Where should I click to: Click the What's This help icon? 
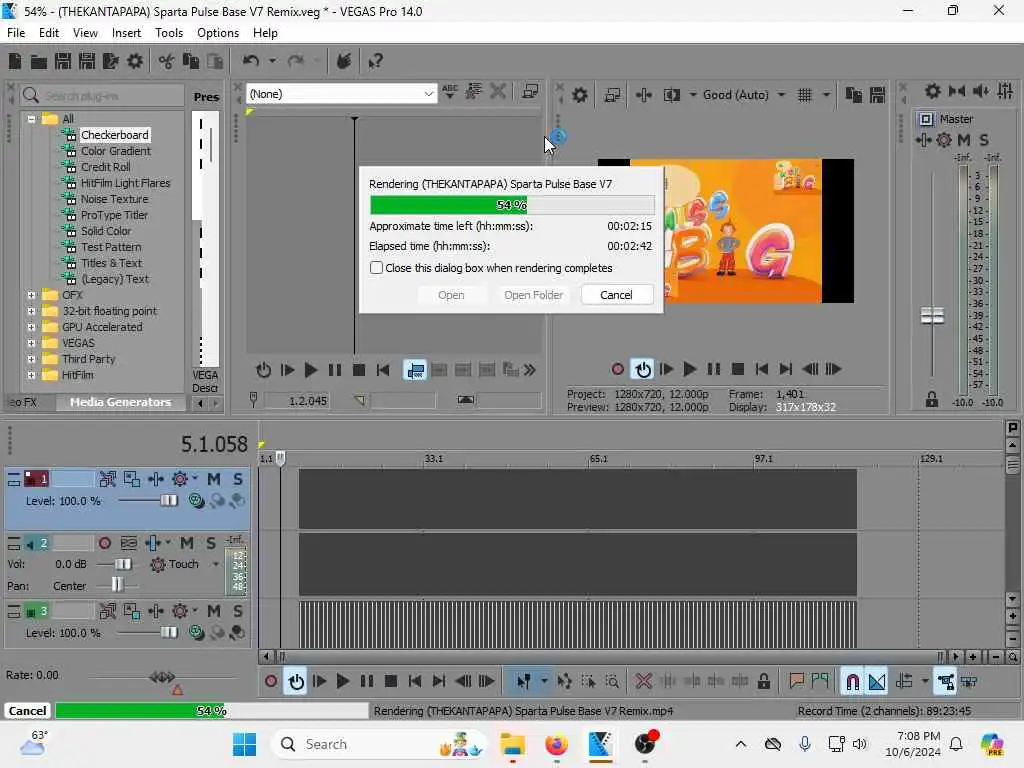tap(376, 61)
